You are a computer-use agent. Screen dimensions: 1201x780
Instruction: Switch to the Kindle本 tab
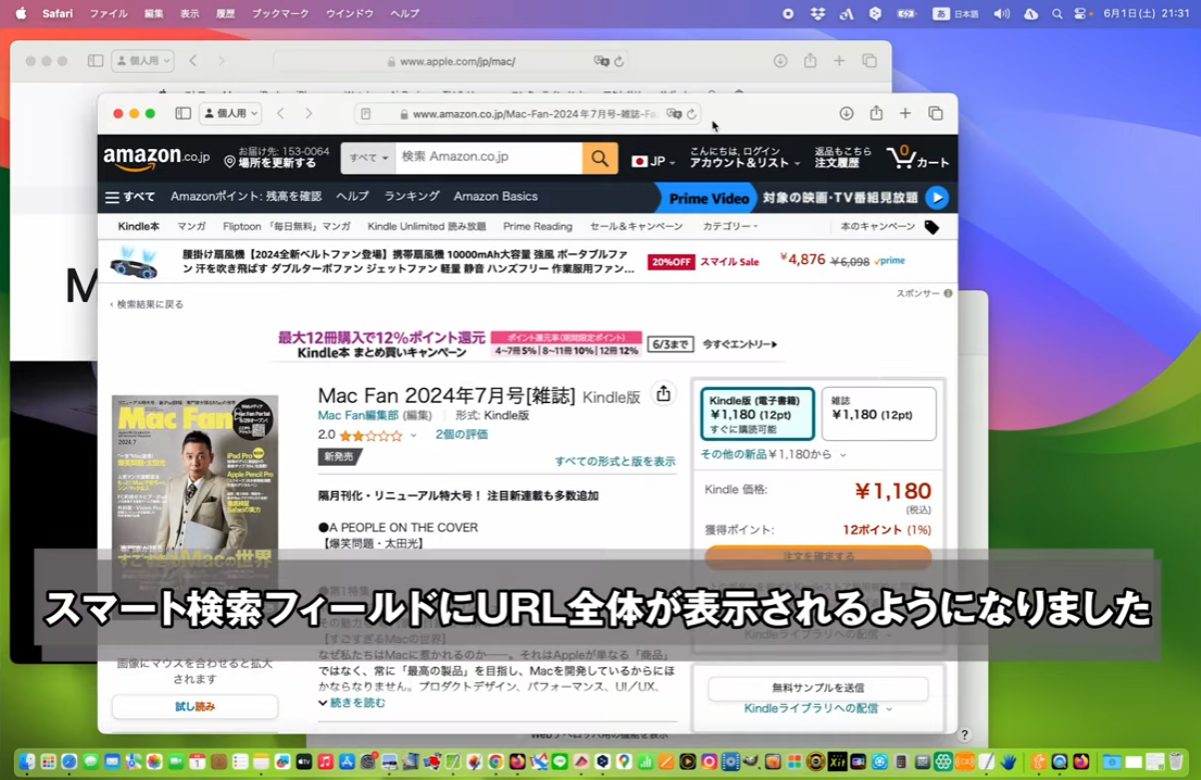138,227
